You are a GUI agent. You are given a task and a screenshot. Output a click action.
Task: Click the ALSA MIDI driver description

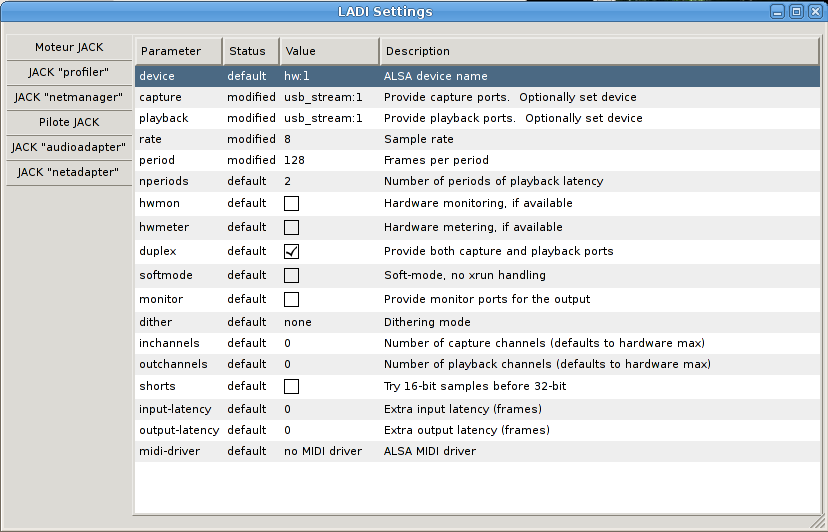pyautogui.click(x=430, y=452)
